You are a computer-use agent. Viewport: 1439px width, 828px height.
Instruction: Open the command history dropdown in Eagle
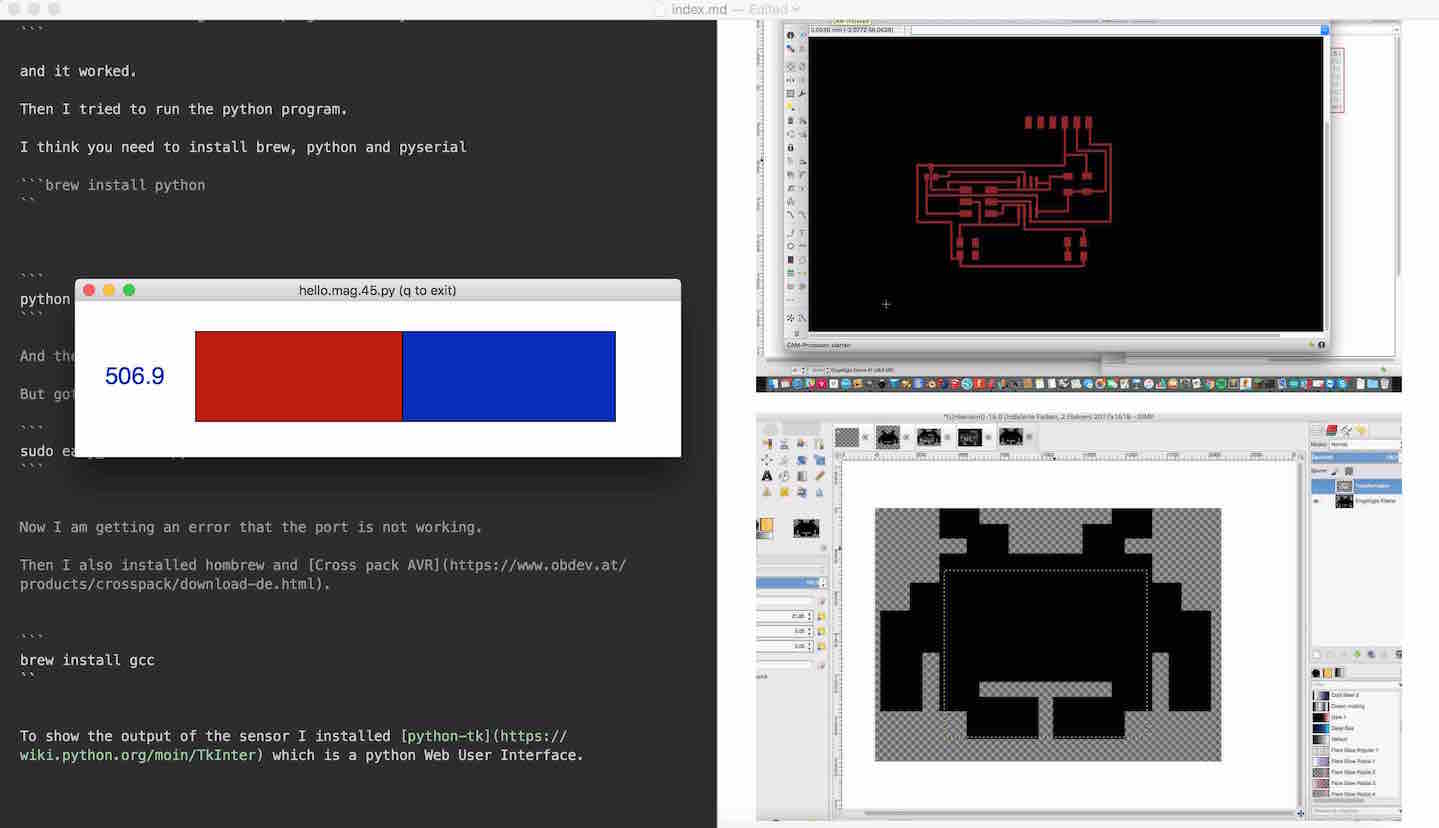(1325, 30)
